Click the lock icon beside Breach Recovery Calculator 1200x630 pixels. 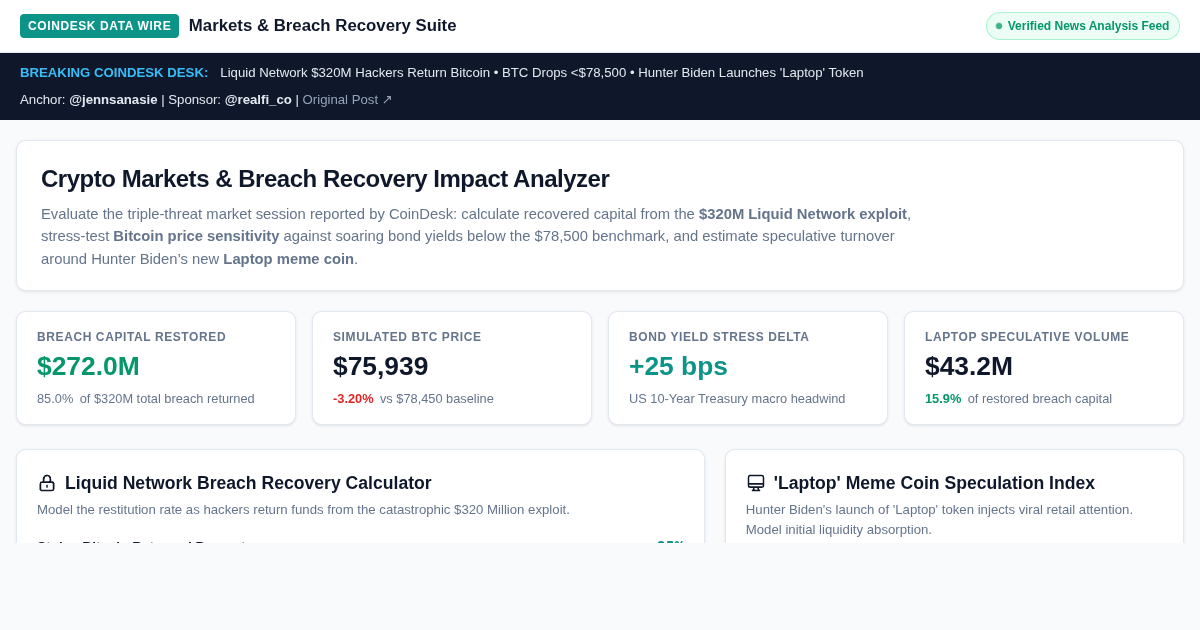click(47, 483)
